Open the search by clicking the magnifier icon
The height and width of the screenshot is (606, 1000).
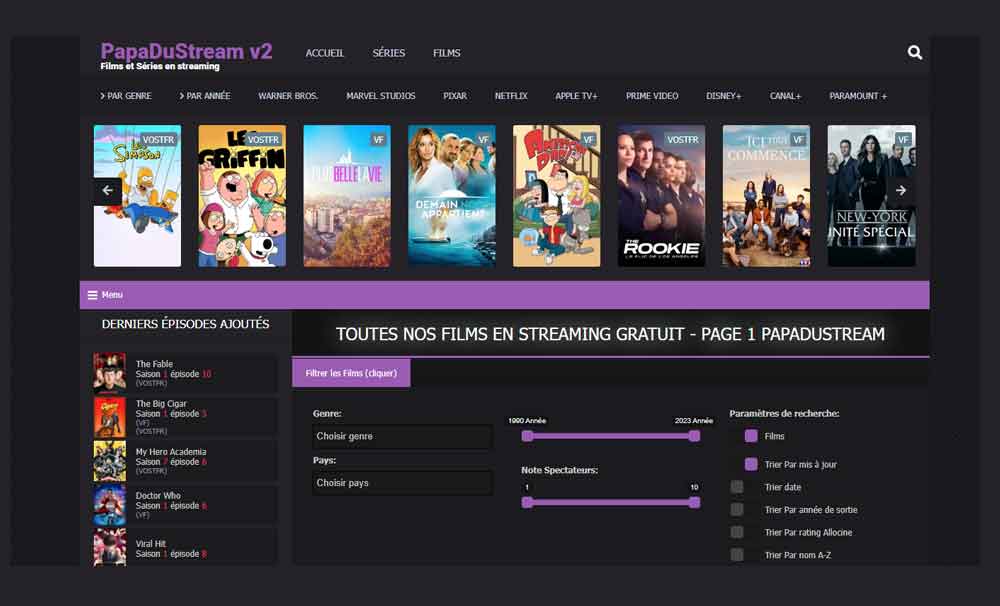click(x=914, y=52)
